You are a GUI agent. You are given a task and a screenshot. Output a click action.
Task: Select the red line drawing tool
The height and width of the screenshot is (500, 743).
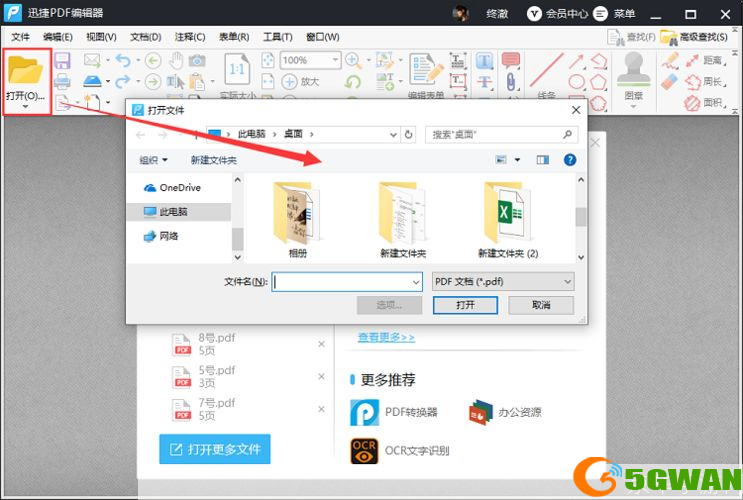point(546,70)
